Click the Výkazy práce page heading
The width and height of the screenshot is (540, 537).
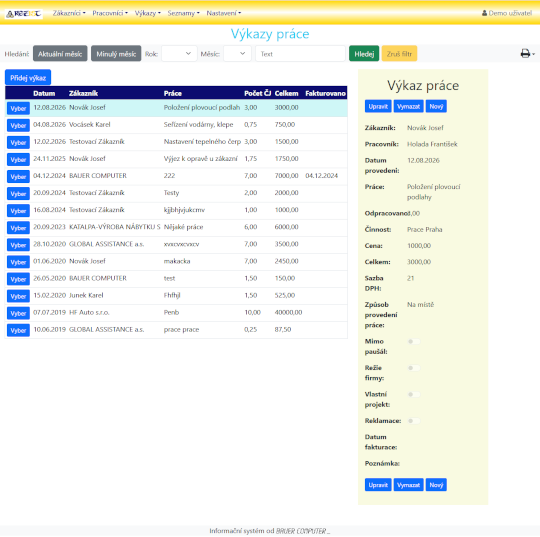[270, 34]
